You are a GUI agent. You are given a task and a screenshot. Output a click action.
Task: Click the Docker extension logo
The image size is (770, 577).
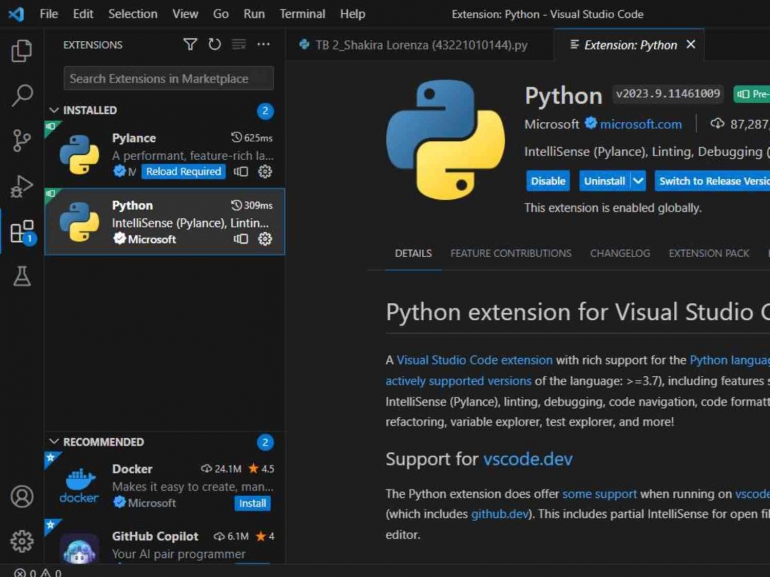click(79, 486)
